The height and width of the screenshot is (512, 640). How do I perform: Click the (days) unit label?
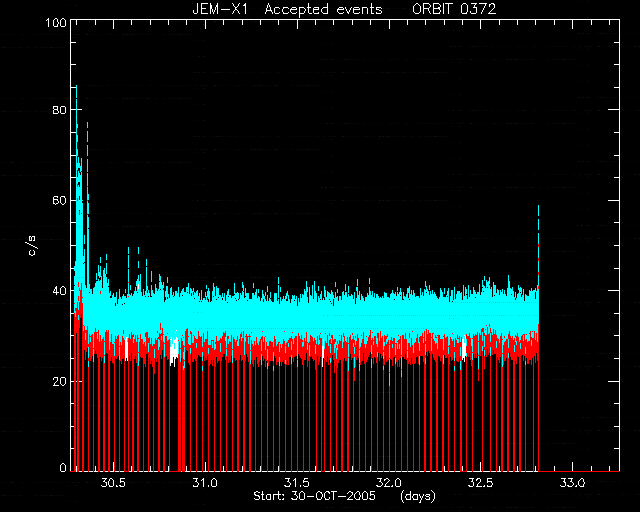[418, 496]
